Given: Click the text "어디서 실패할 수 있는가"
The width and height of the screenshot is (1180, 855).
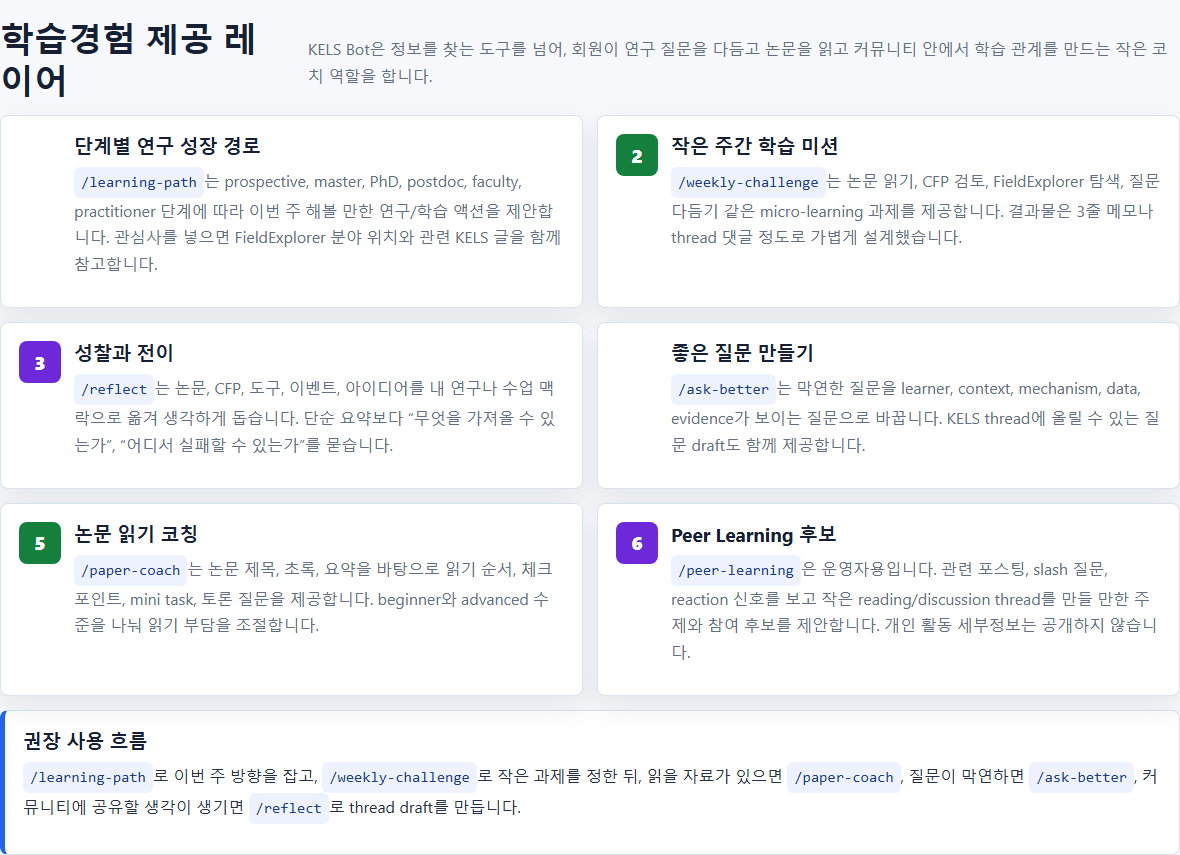Looking at the screenshot, I should (211, 445).
